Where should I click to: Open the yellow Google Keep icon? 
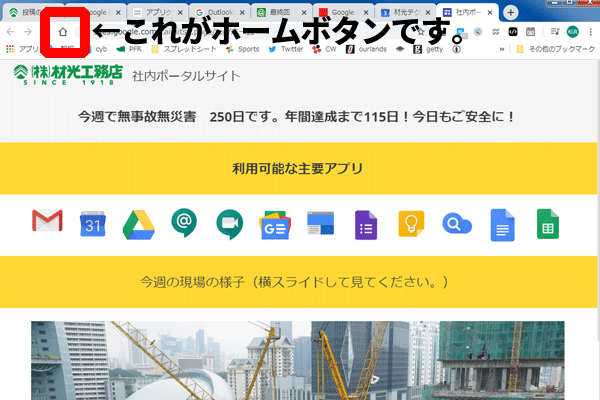click(x=411, y=224)
